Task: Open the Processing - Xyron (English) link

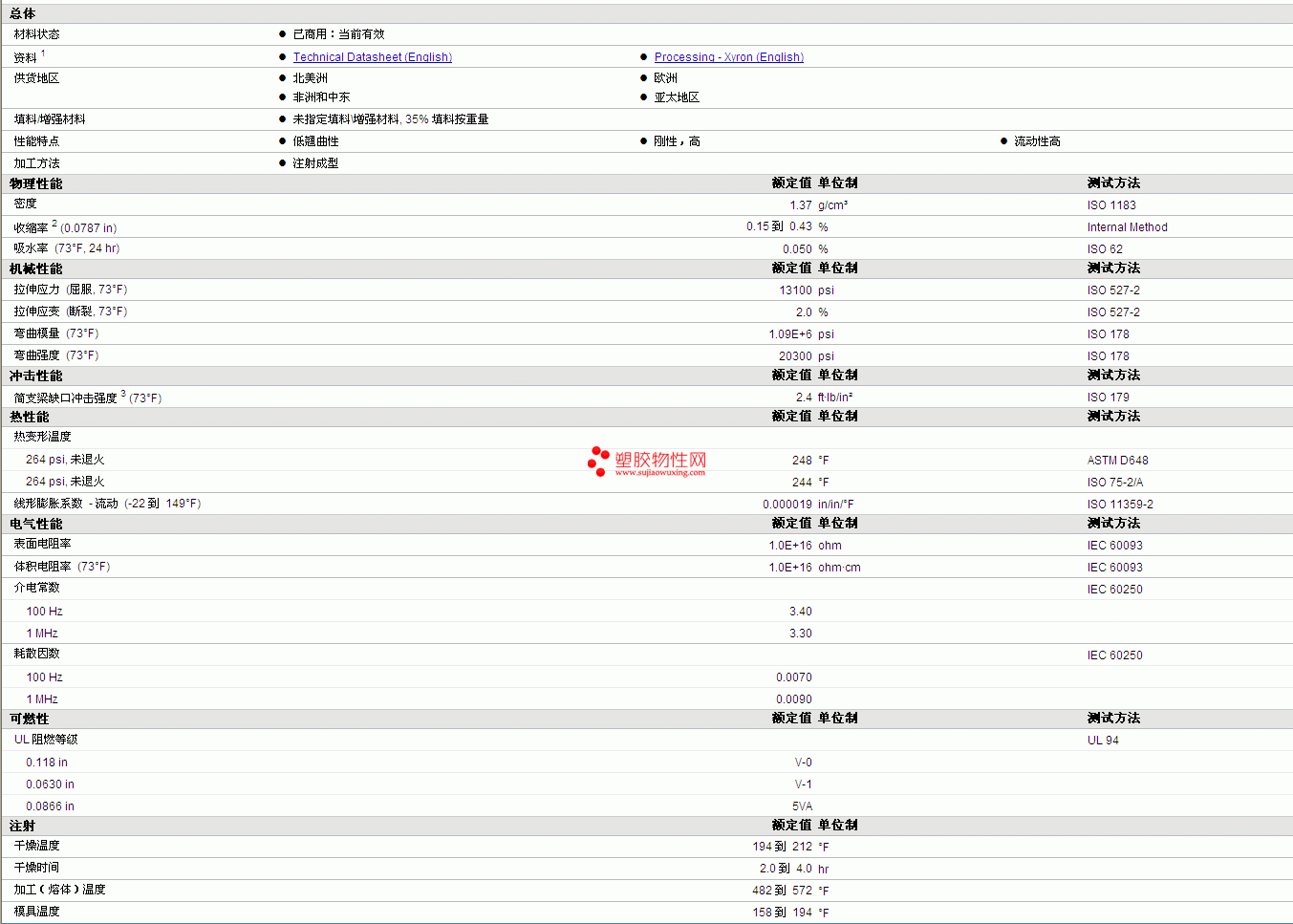Action: pyautogui.click(x=729, y=57)
